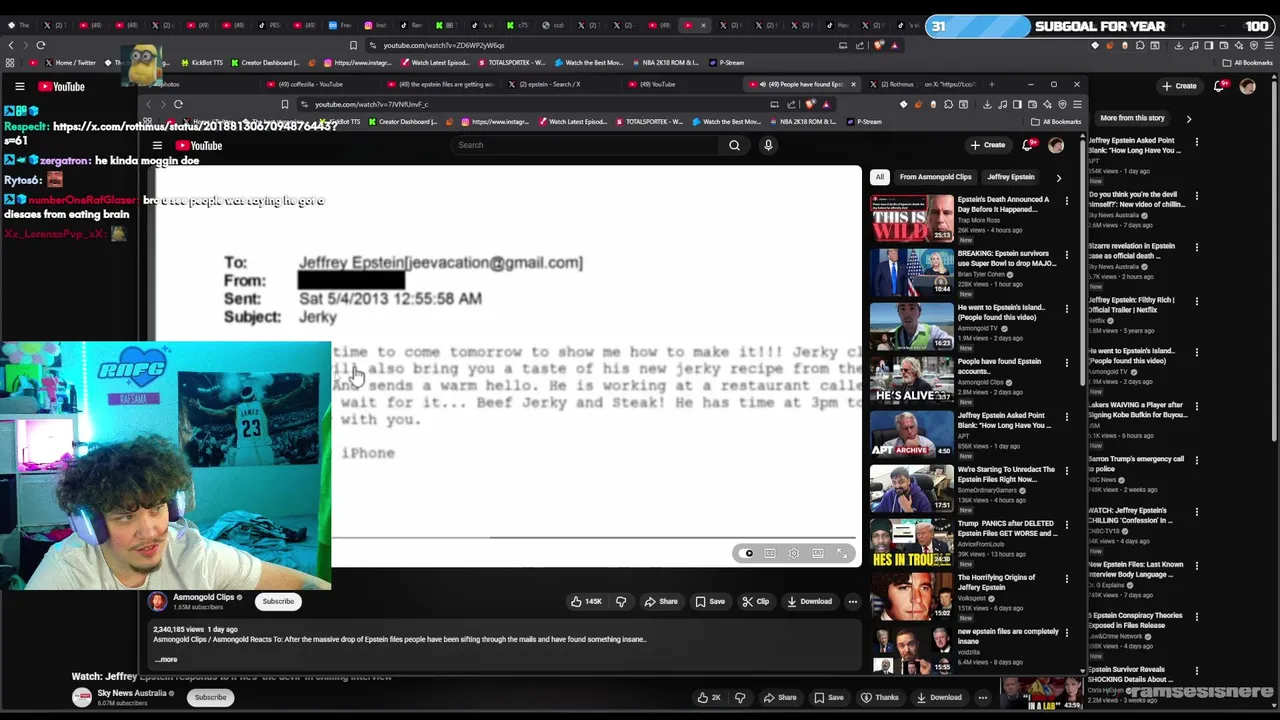The width and height of the screenshot is (1280, 720).
Task: Dislike the Sky News Australia video
Action: 740,697
